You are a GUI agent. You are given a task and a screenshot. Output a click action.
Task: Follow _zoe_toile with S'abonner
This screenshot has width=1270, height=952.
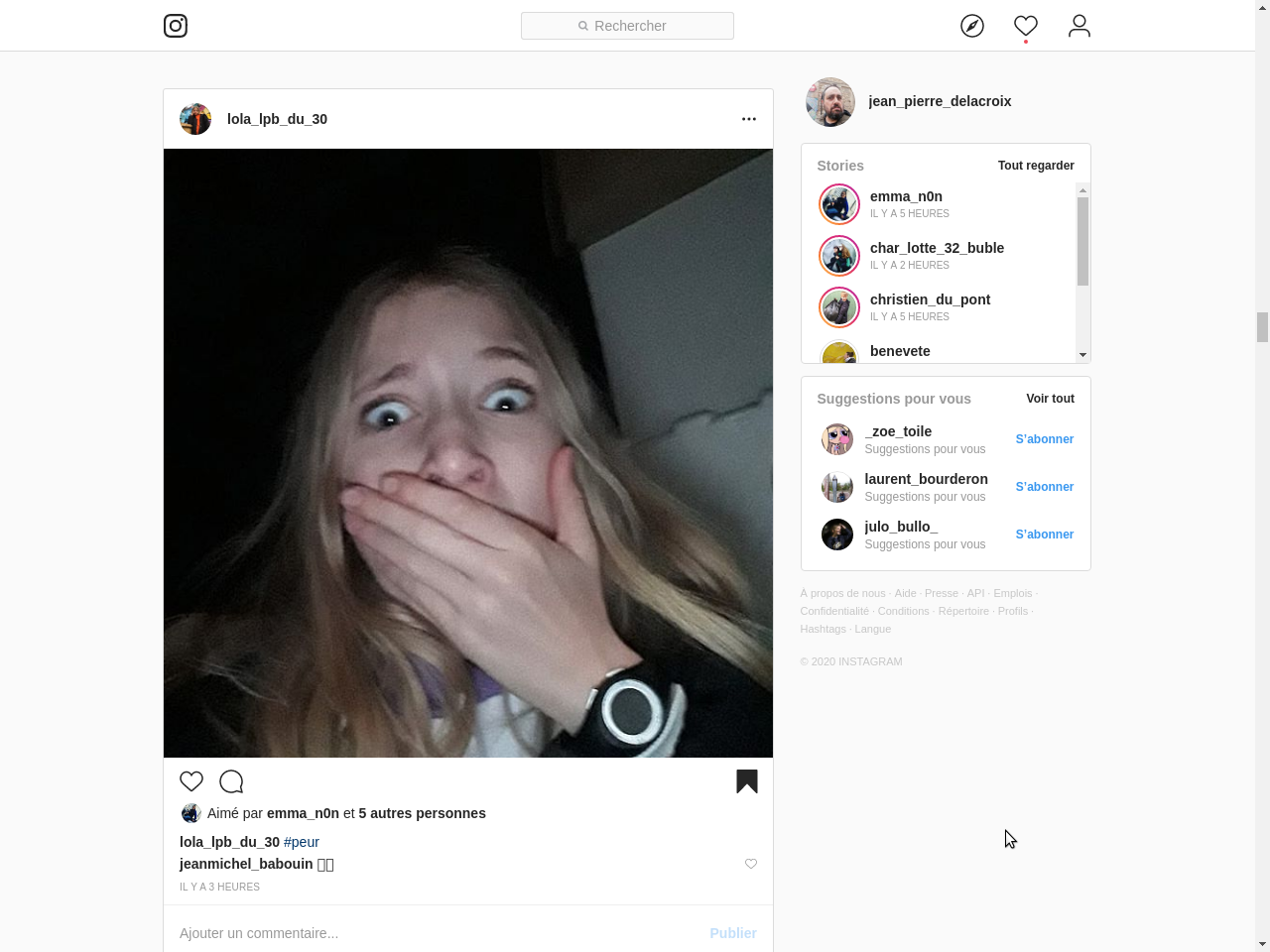click(1045, 439)
